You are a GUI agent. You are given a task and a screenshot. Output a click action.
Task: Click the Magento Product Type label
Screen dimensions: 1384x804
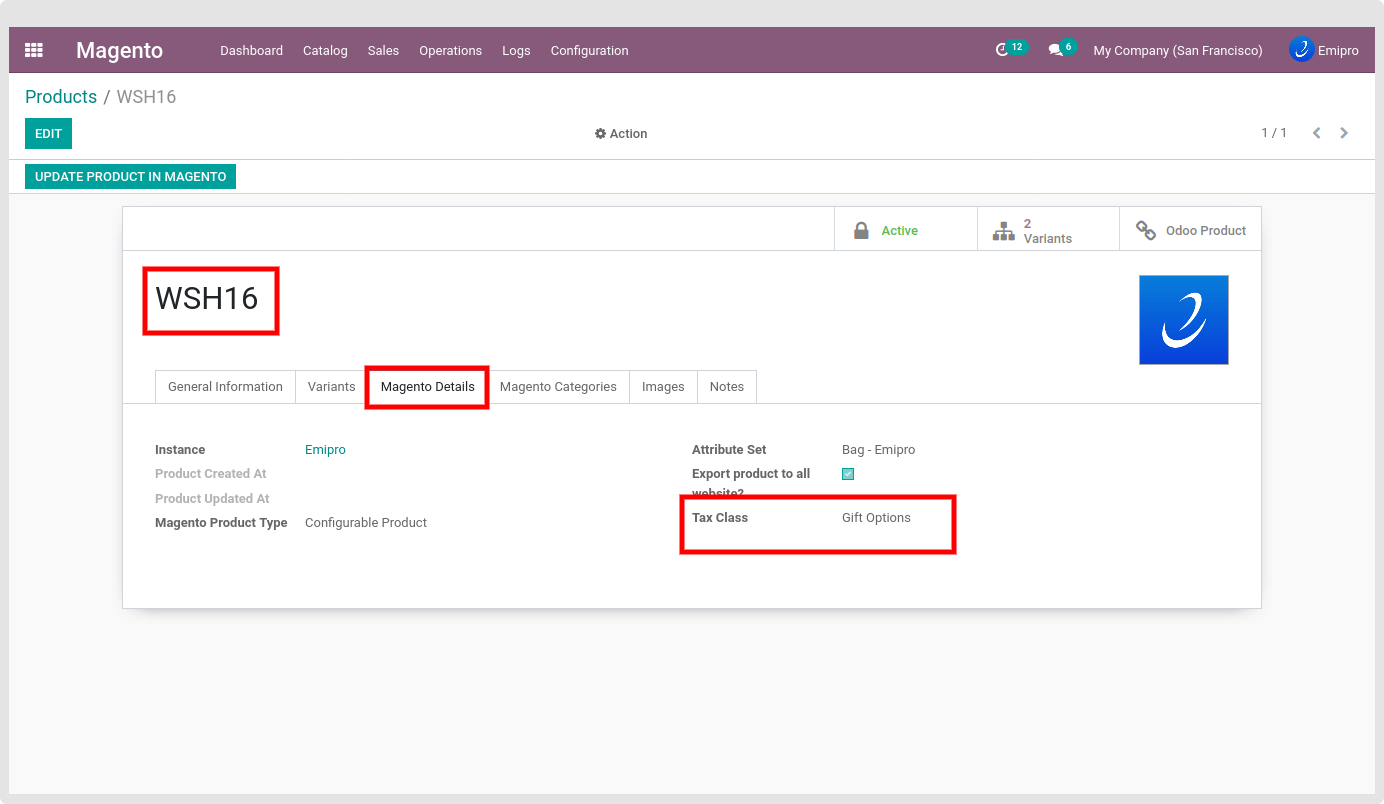pos(221,523)
